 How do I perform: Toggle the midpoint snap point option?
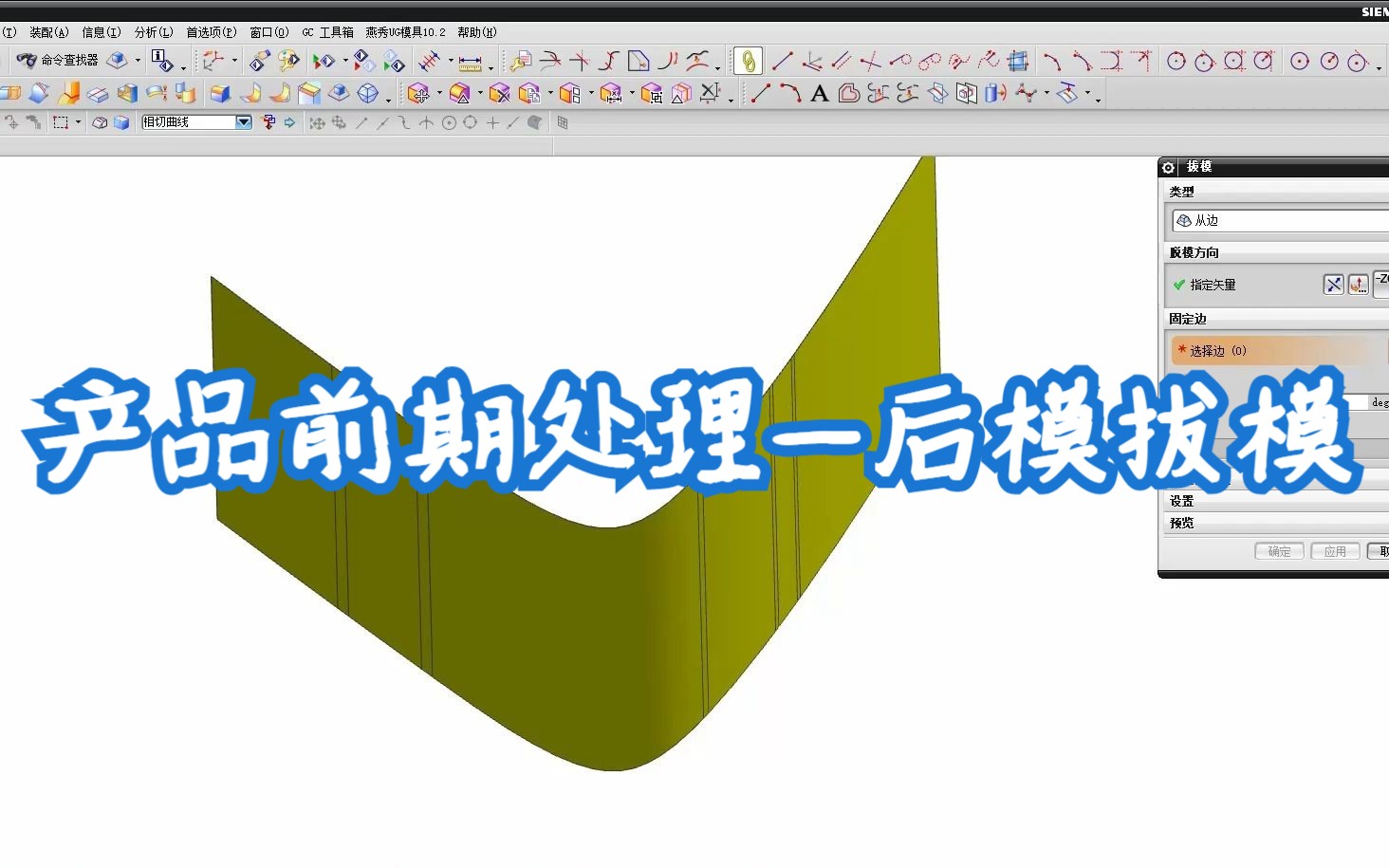tap(382, 122)
